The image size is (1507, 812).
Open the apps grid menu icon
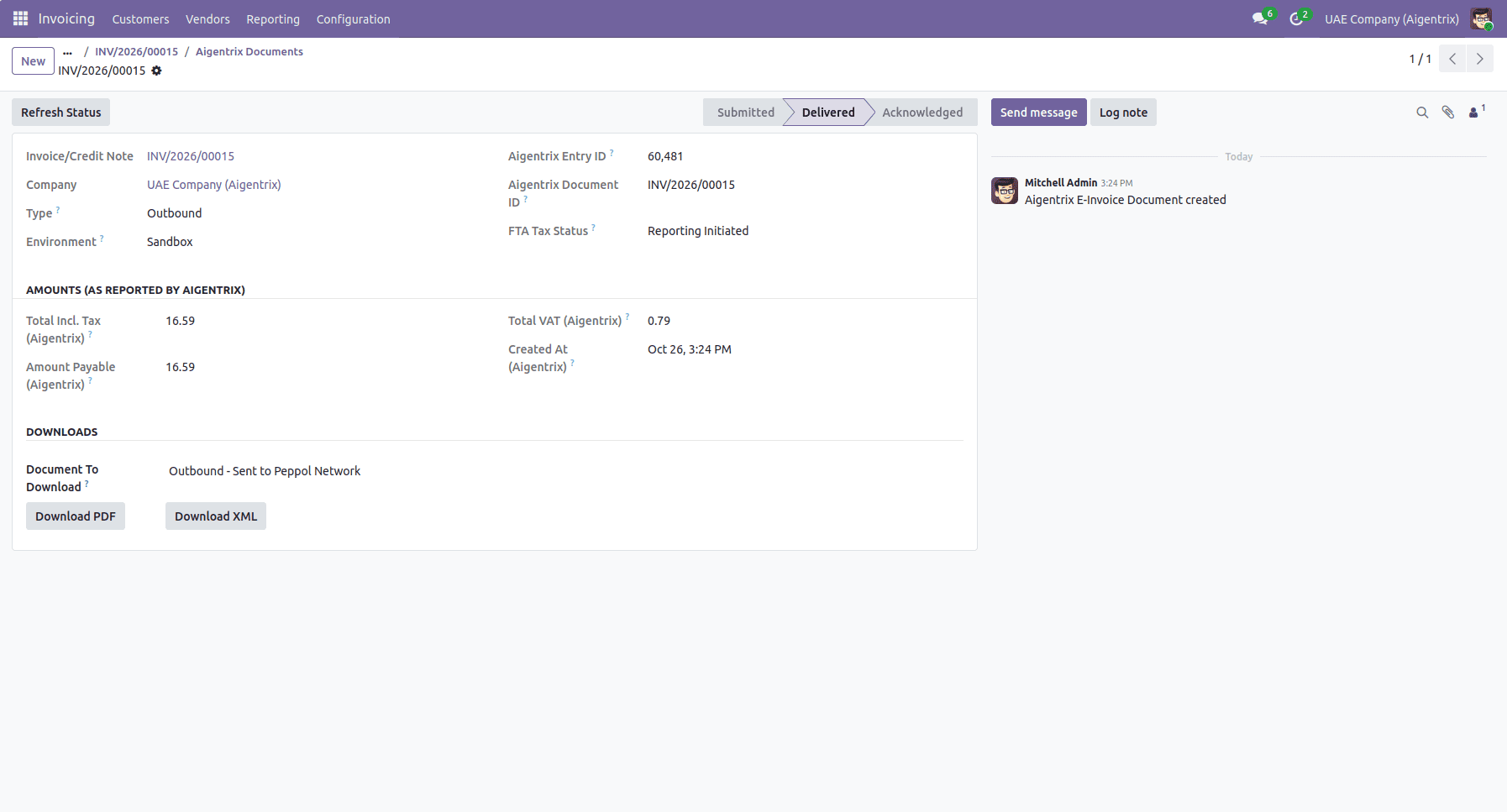pos(20,18)
